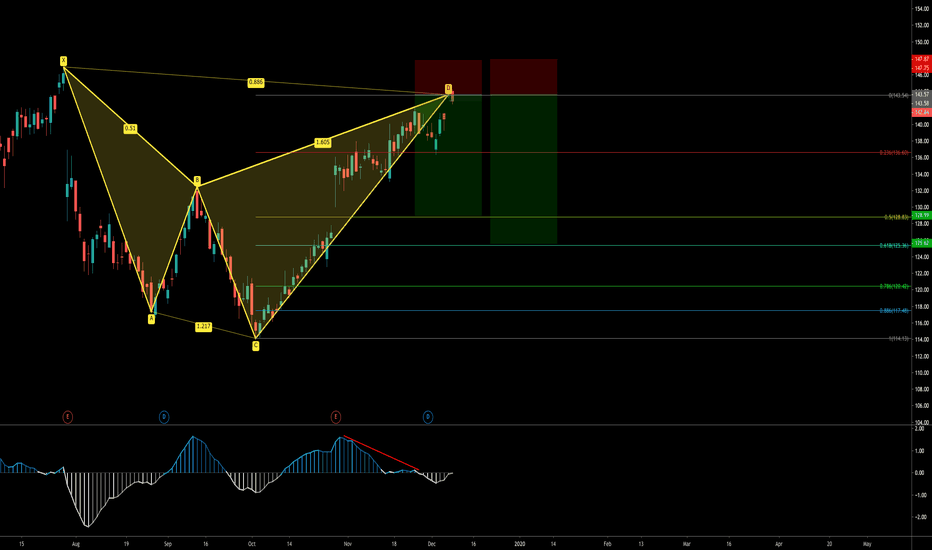The height and width of the screenshot is (550, 932).
Task: Click the 0.886 ratio label on the XD line
Action: (256, 82)
